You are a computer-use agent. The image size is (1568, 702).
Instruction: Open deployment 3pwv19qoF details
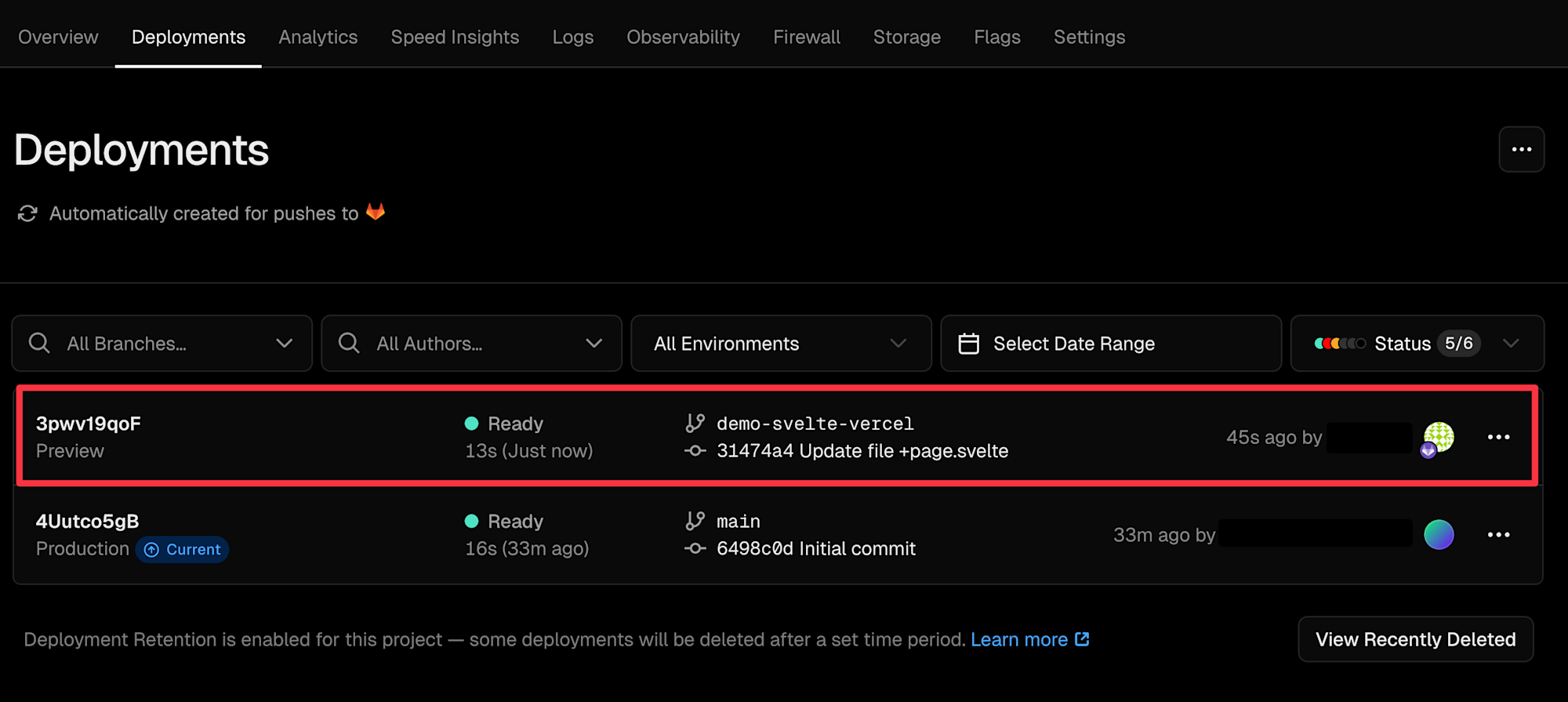[89, 424]
